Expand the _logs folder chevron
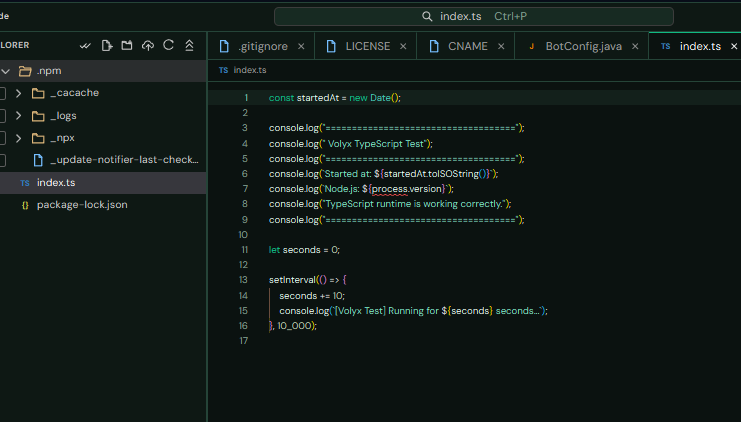The height and width of the screenshot is (422, 741). 18,116
